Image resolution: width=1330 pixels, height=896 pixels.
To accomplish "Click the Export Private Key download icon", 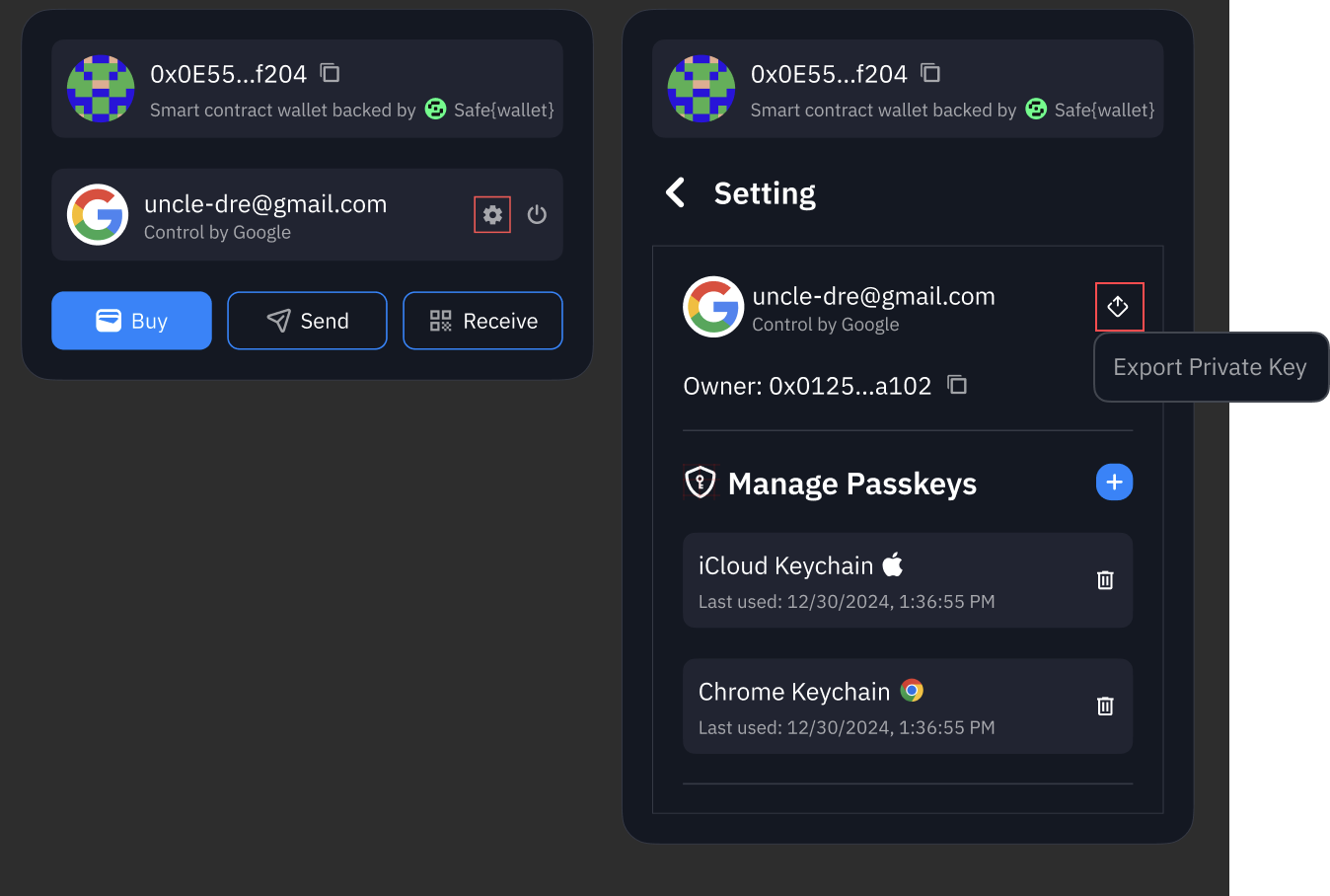I will pyautogui.click(x=1119, y=307).
